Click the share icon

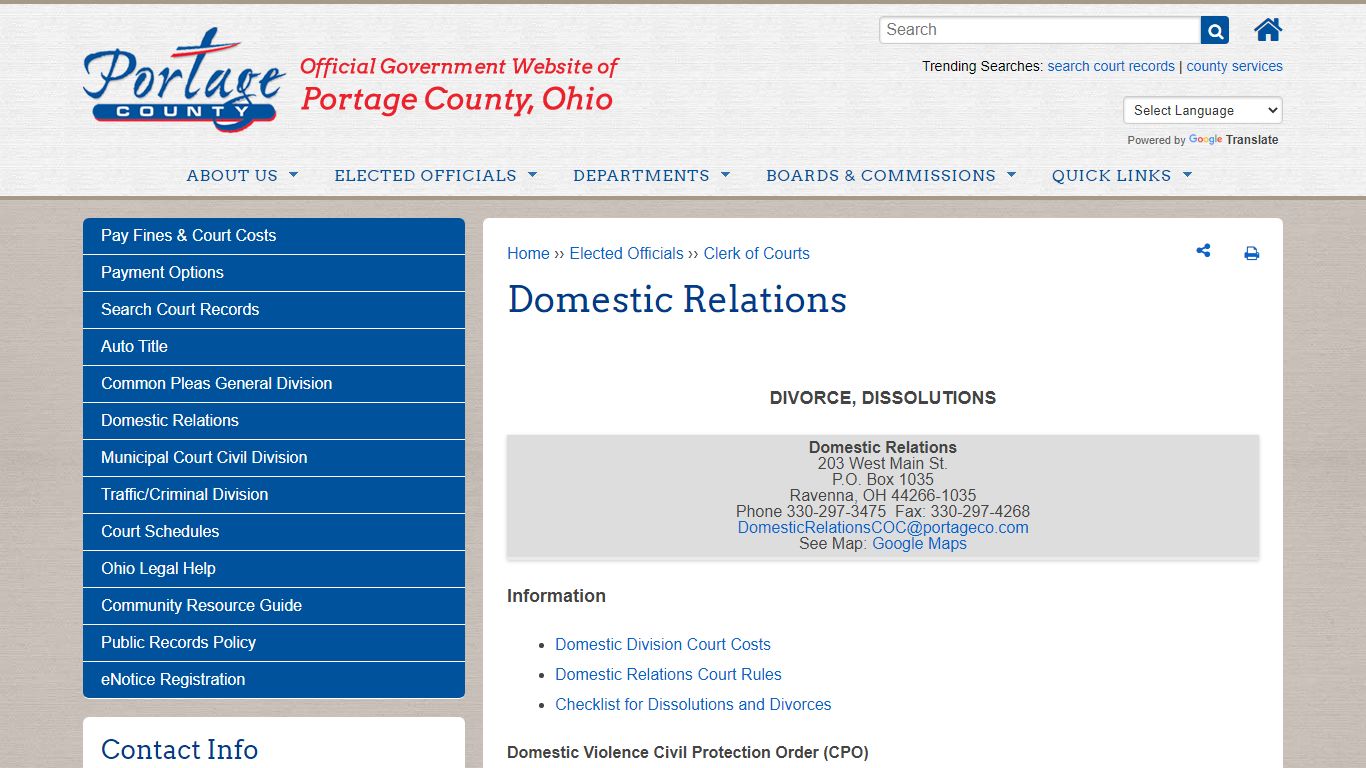click(x=1203, y=251)
